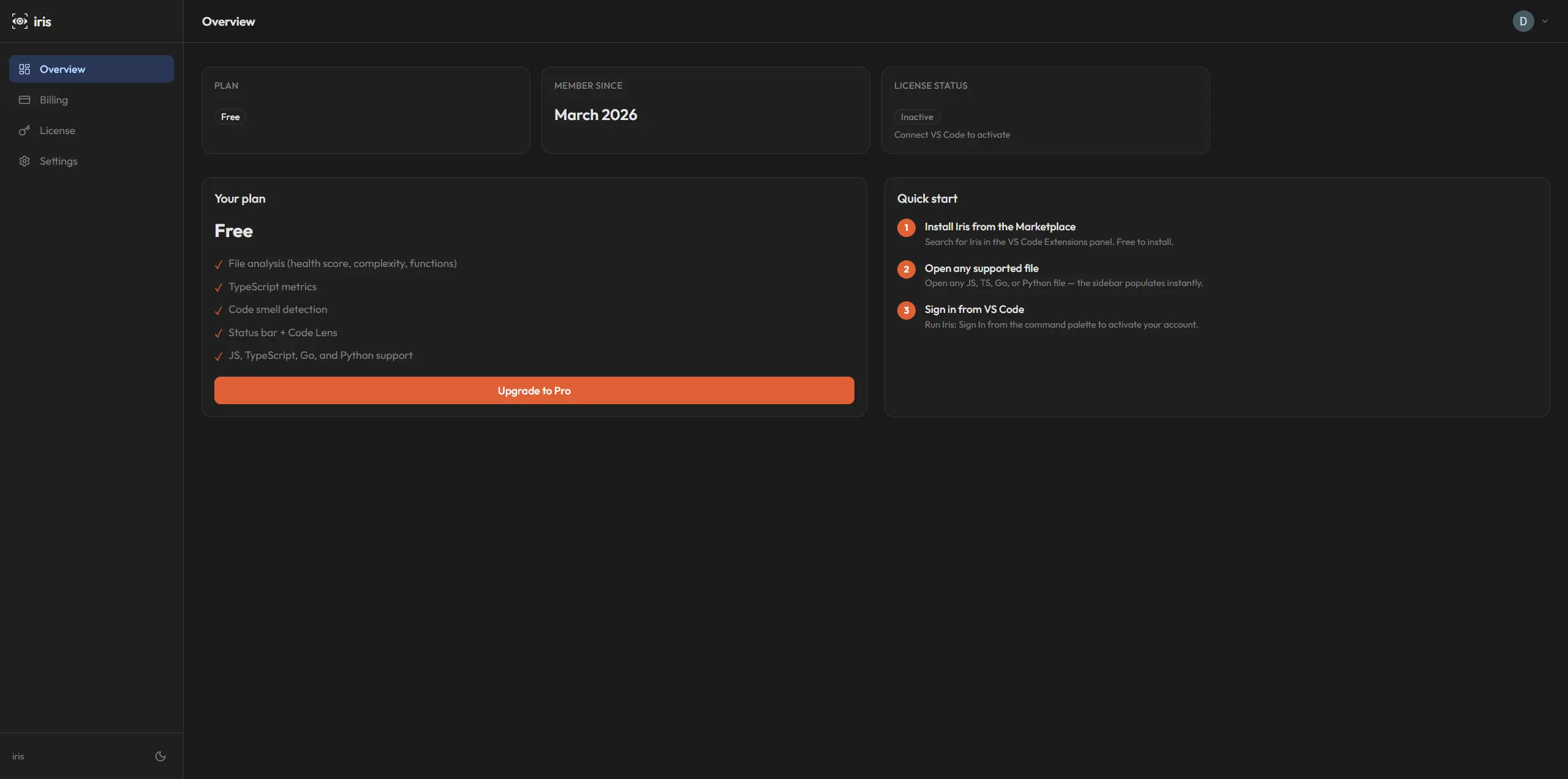
Task: Click the License key icon
Action: pyautogui.click(x=24, y=130)
